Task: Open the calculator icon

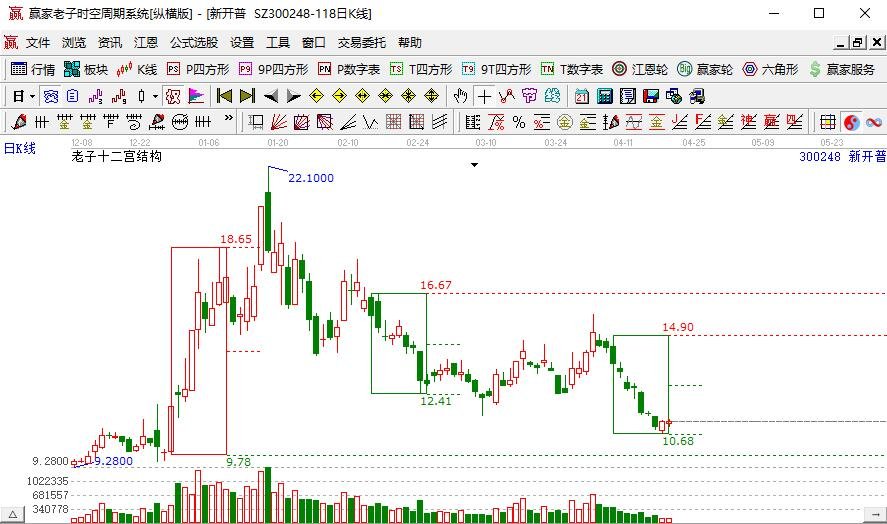Action: coord(605,97)
